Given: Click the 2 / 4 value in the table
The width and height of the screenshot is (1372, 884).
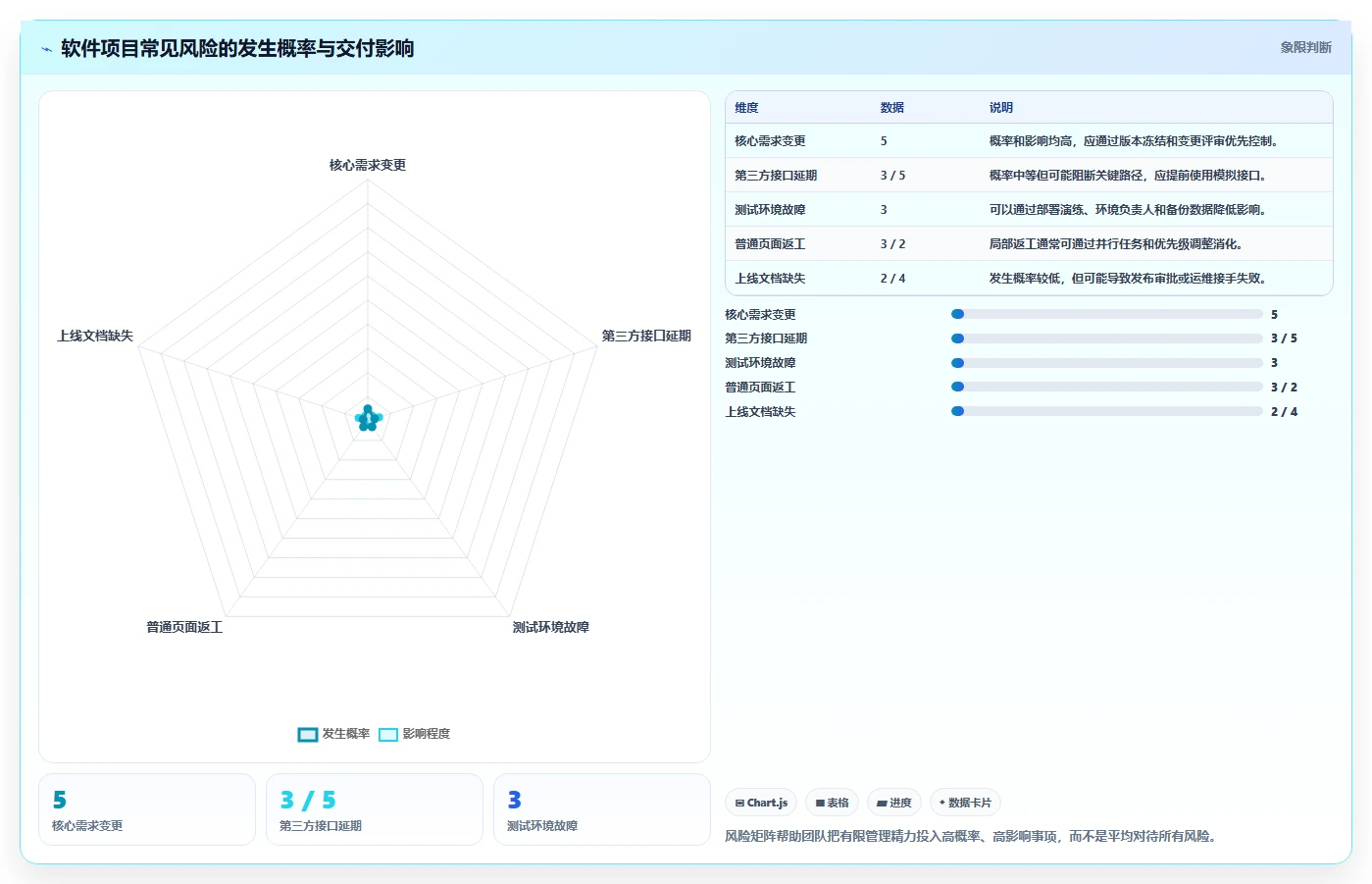Looking at the screenshot, I should [x=892, y=279].
